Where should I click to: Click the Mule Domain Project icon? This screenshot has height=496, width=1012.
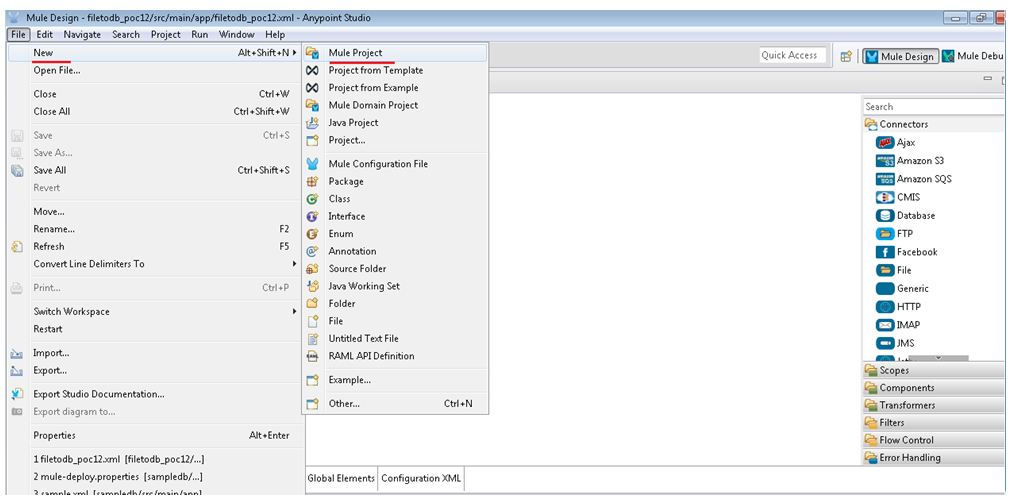tap(312, 105)
